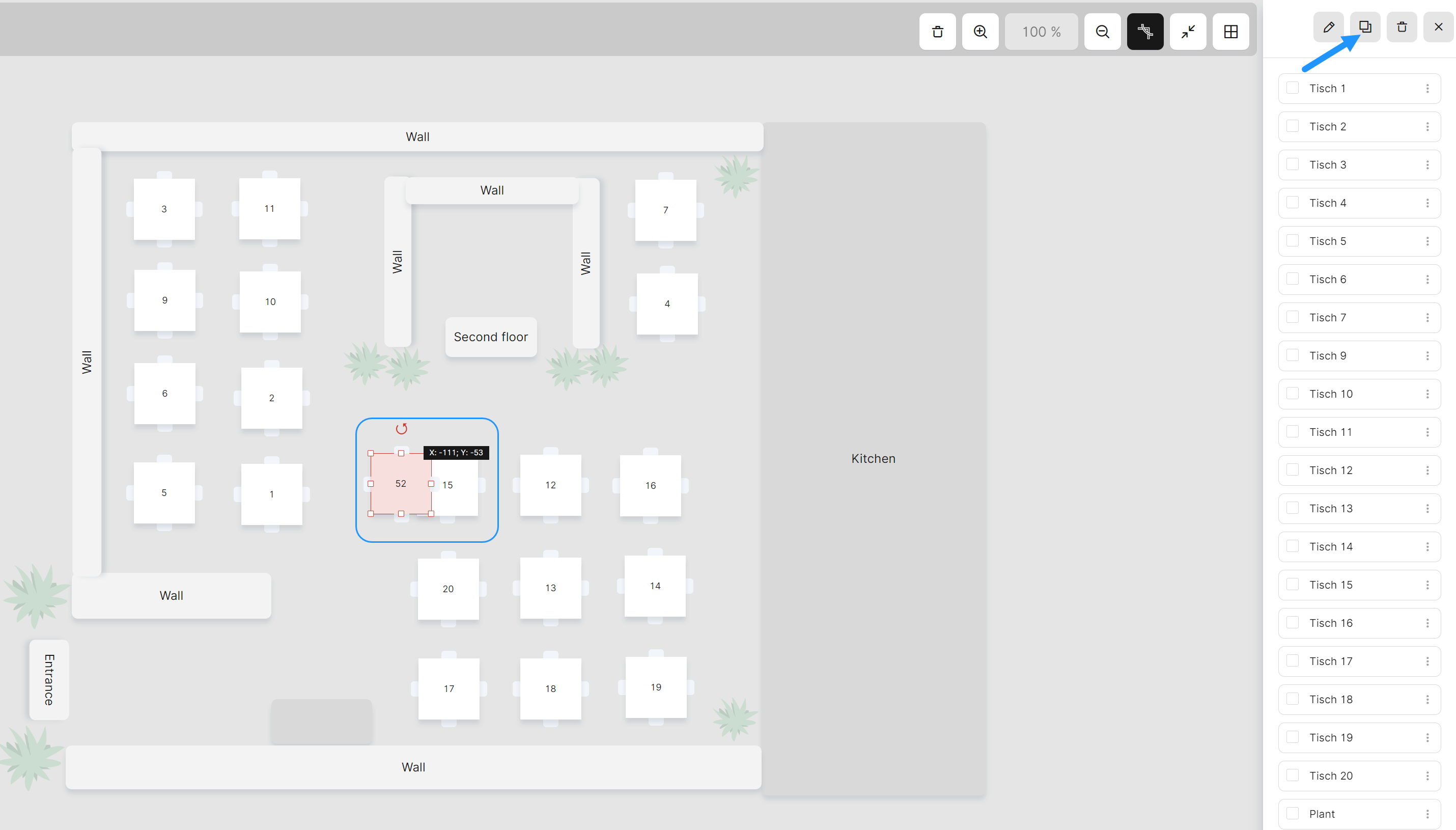Click the zoom in magnifier icon

(980, 32)
